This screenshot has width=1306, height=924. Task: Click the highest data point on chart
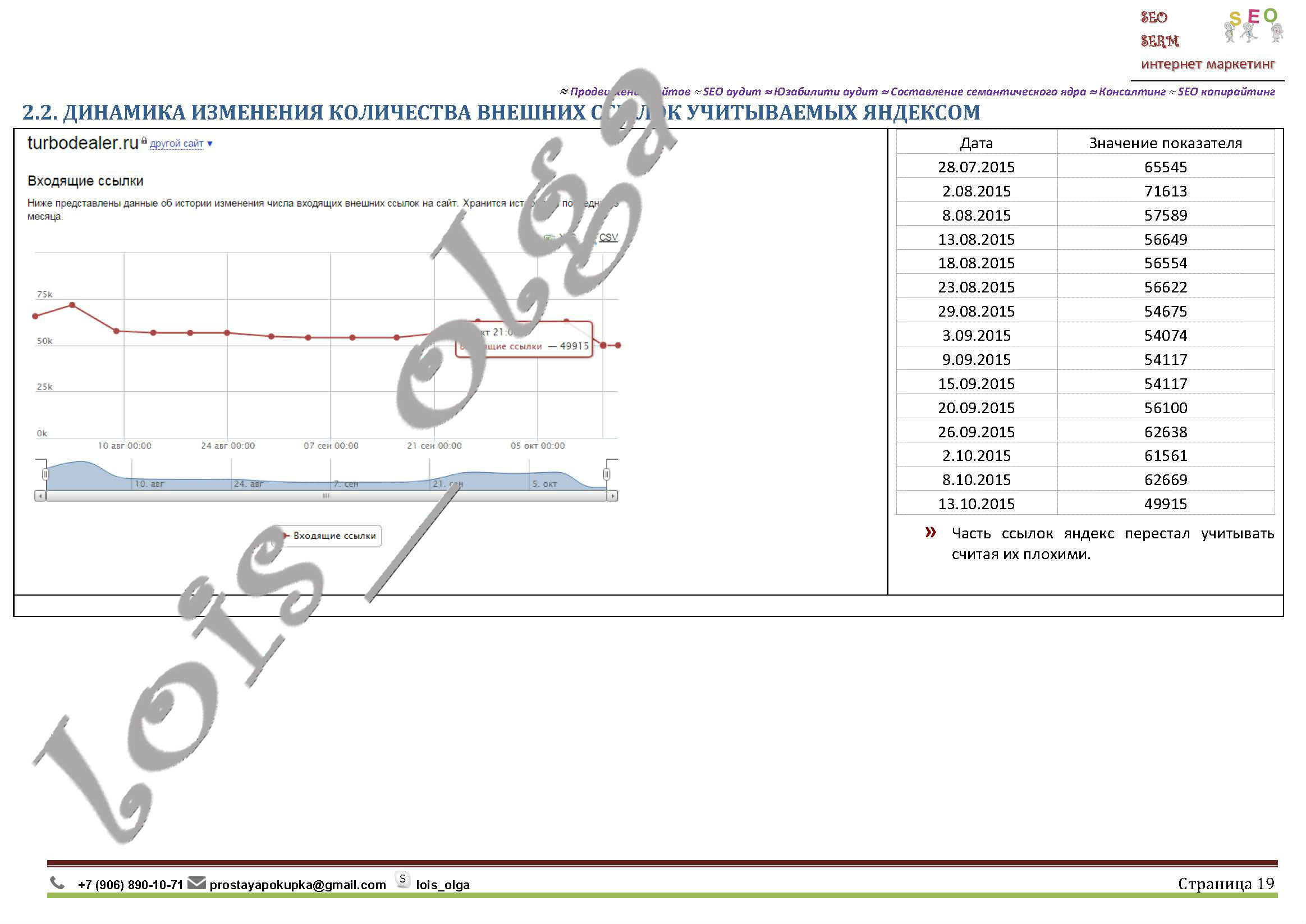[72, 305]
